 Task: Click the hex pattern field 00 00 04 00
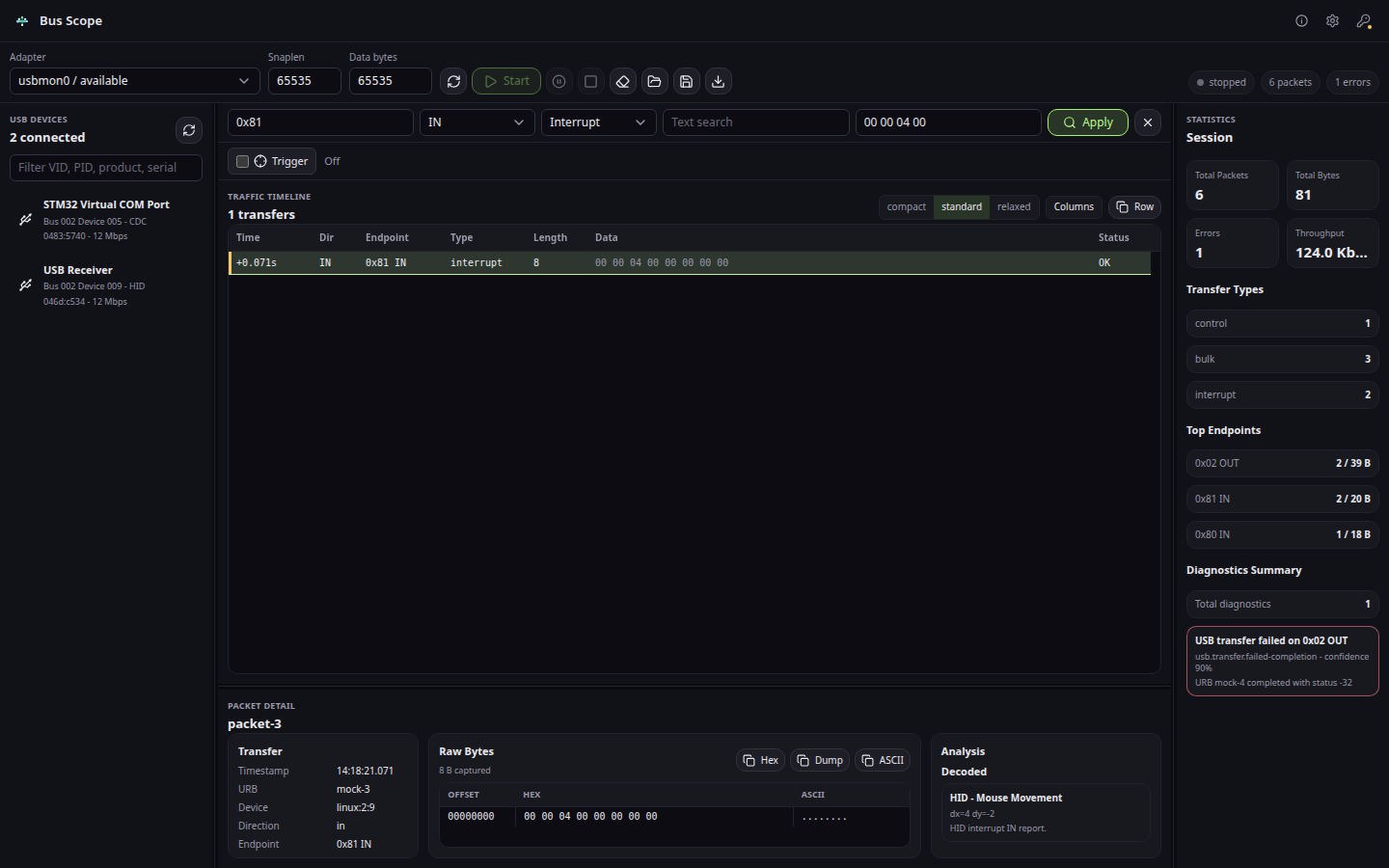click(948, 122)
